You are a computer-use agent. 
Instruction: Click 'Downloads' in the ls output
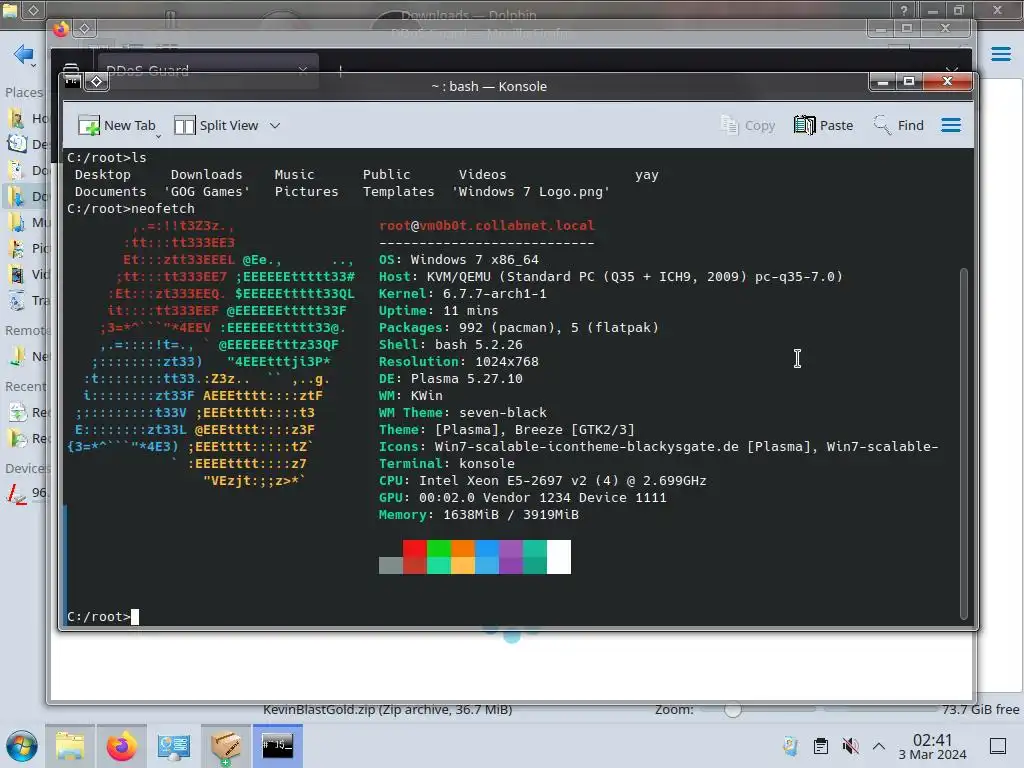coord(206,174)
